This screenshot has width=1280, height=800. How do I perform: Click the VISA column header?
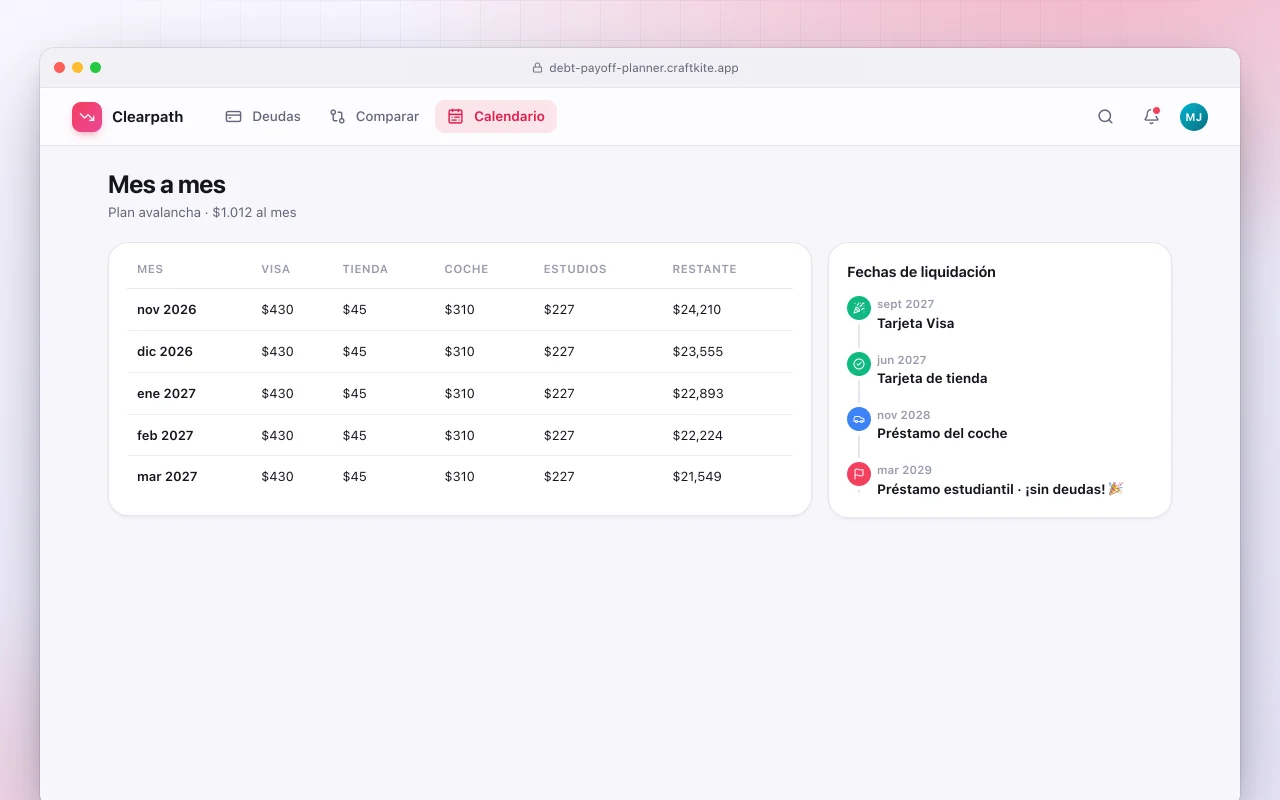276,269
